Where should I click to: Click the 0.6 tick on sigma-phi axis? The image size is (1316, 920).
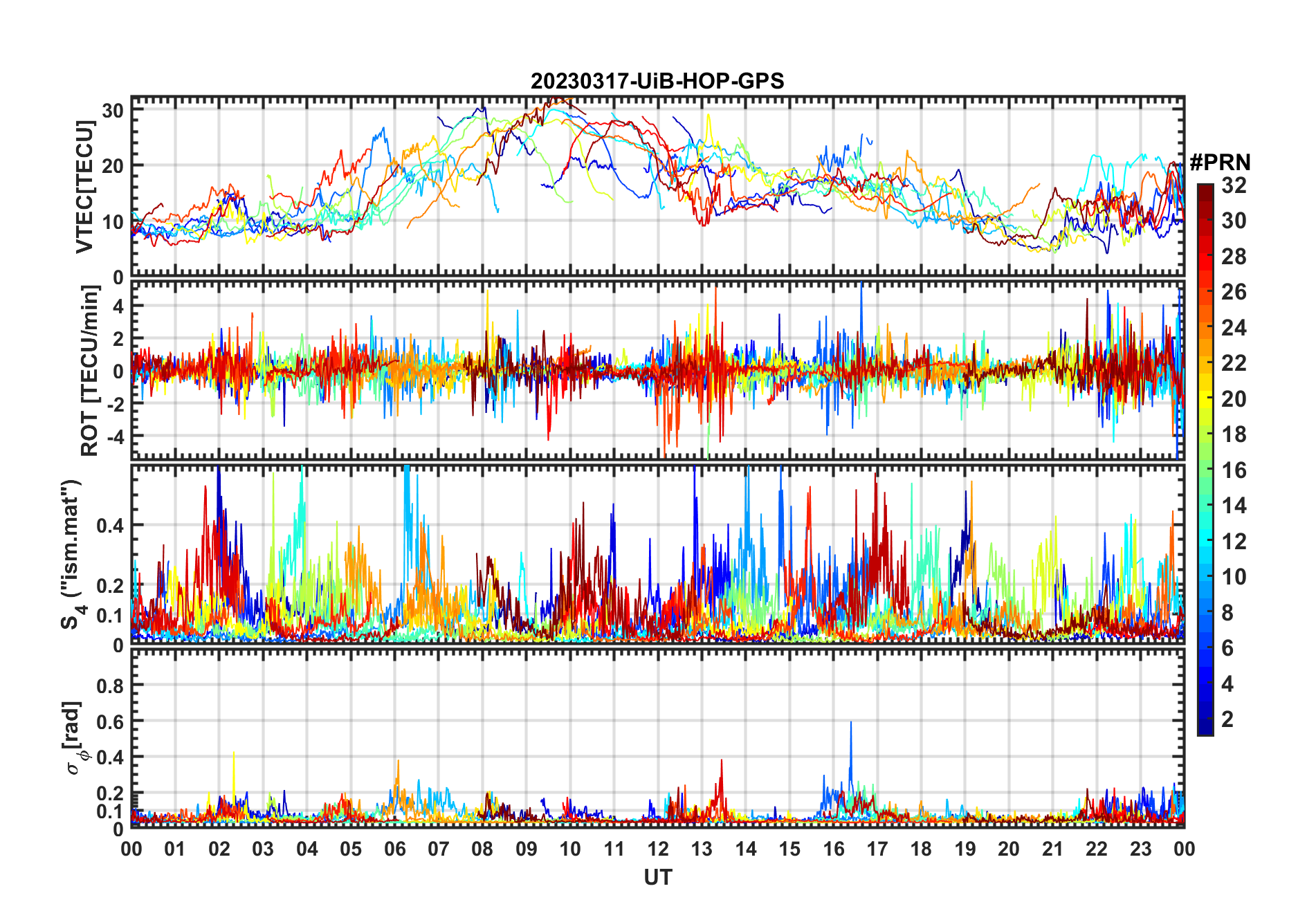click(110, 721)
